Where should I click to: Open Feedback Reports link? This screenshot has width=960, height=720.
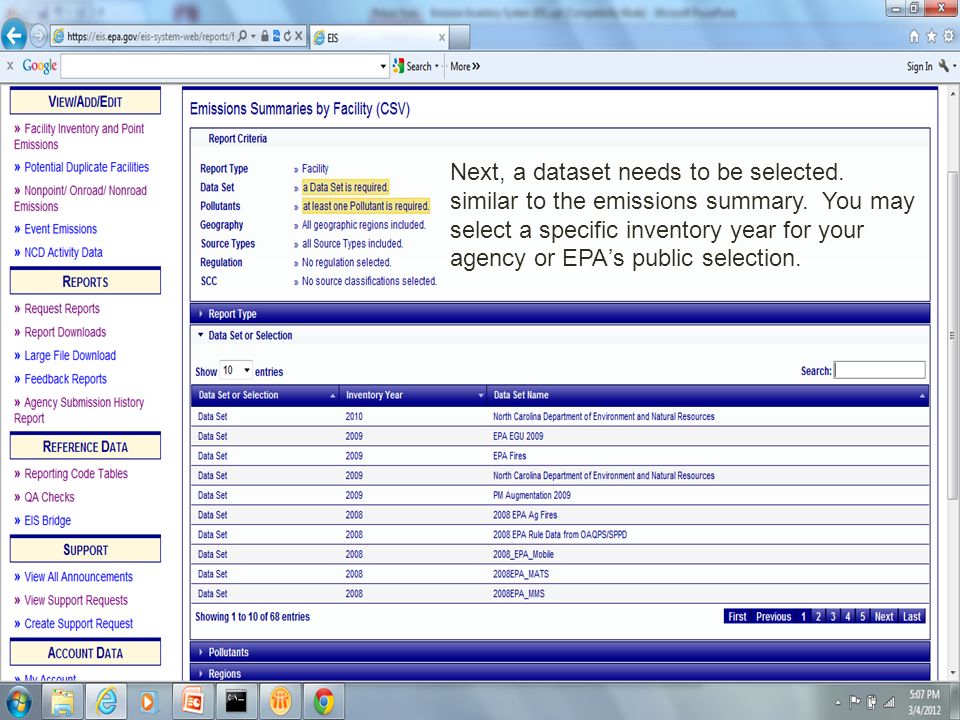pos(66,379)
